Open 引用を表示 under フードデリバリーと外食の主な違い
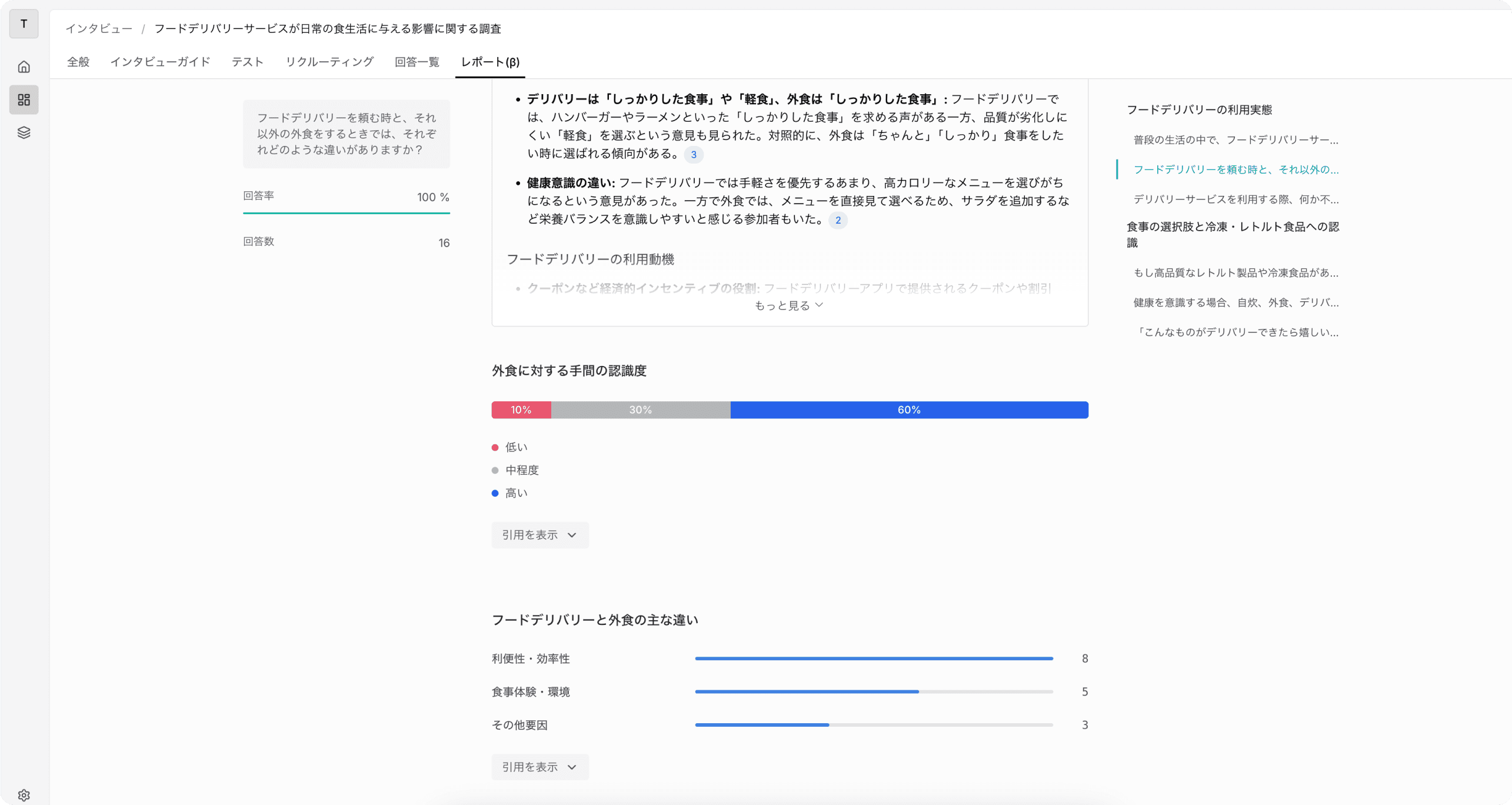The height and width of the screenshot is (805, 1512). point(539,767)
